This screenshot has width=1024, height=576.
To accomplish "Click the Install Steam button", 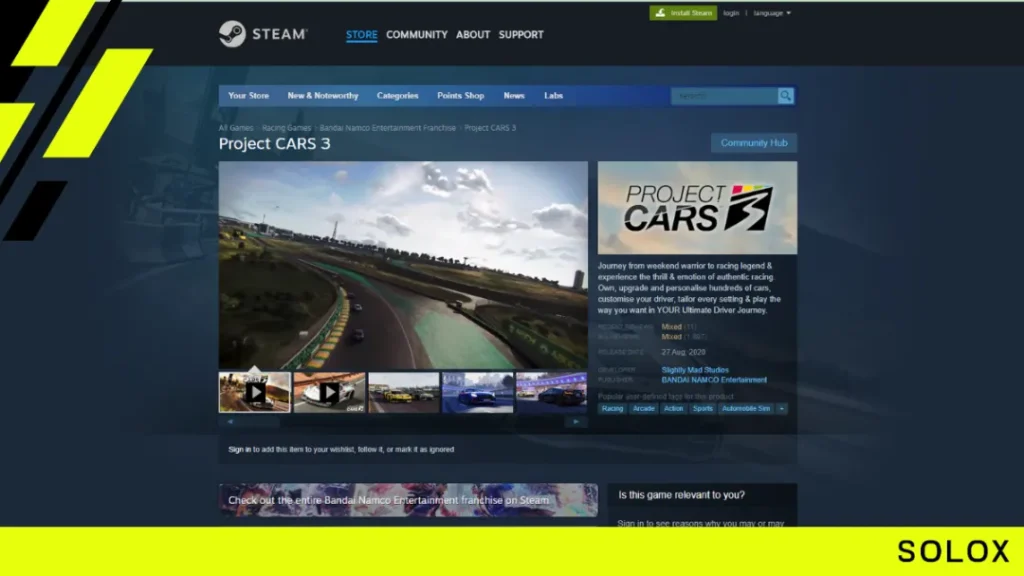I will point(683,13).
